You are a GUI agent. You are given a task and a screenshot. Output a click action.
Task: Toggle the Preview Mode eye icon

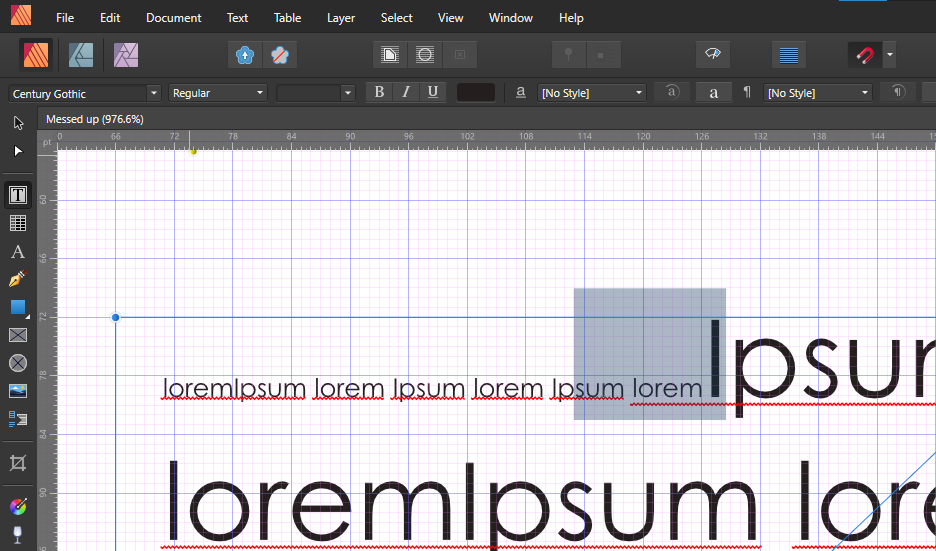tap(713, 54)
